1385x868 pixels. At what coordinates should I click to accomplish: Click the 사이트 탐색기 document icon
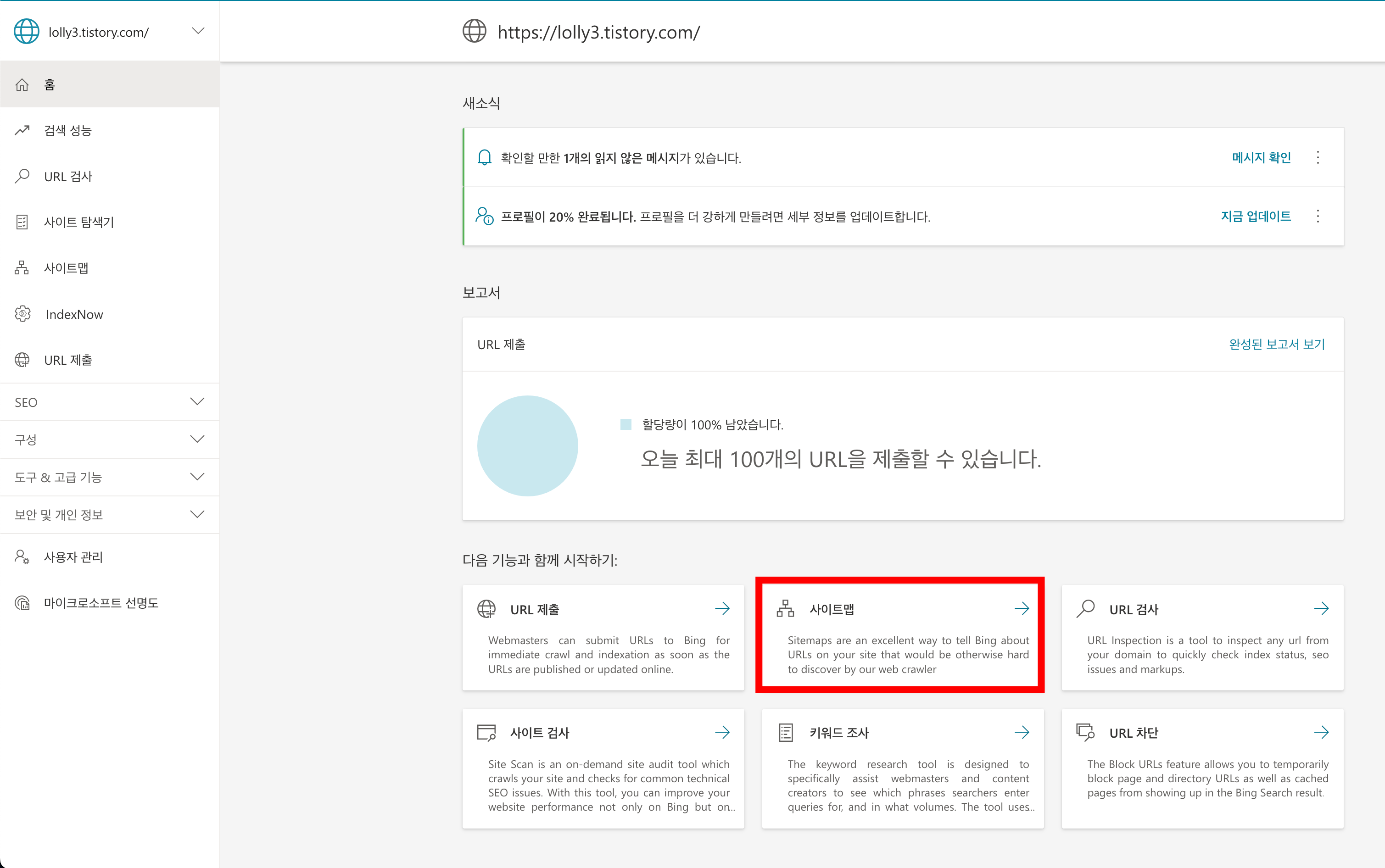pyautogui.click(x=22, y=222)
